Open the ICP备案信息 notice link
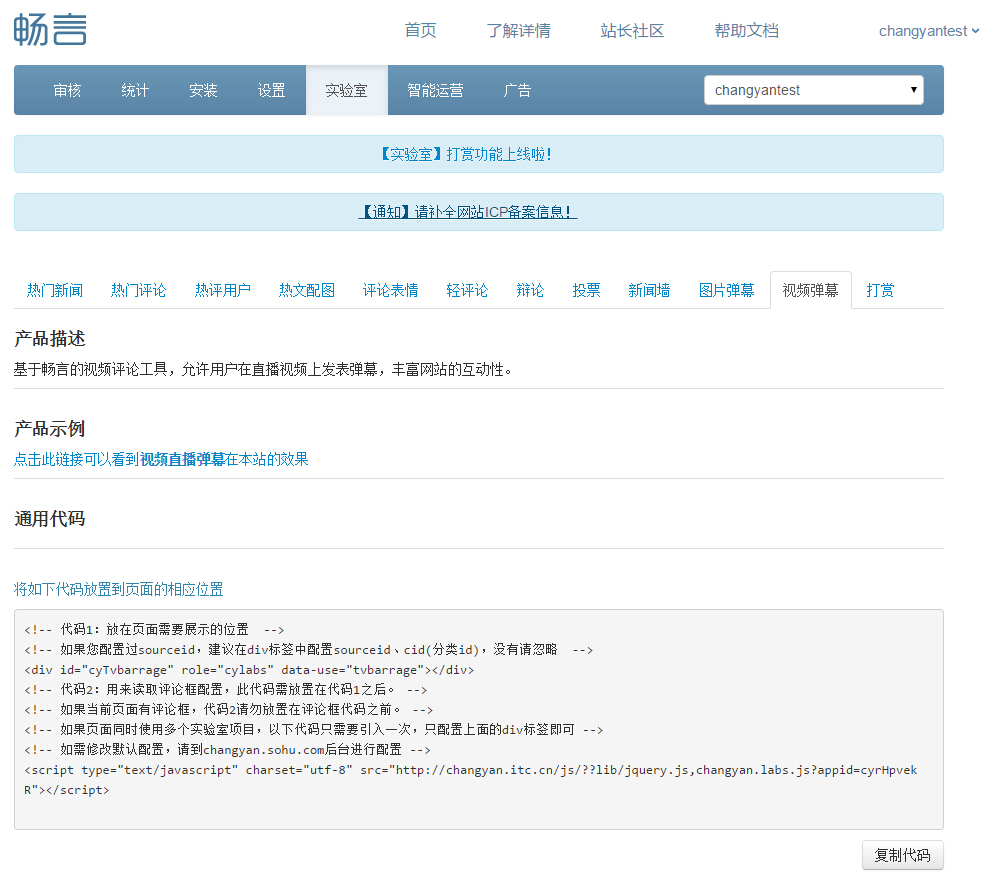Image resolution: width=983 pixels, height=883 pixels. point(467,213)
